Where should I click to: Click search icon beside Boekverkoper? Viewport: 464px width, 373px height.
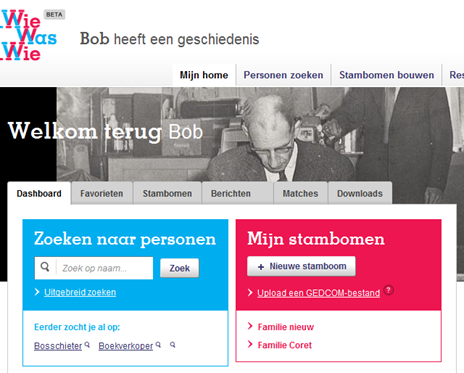[158, 345]
